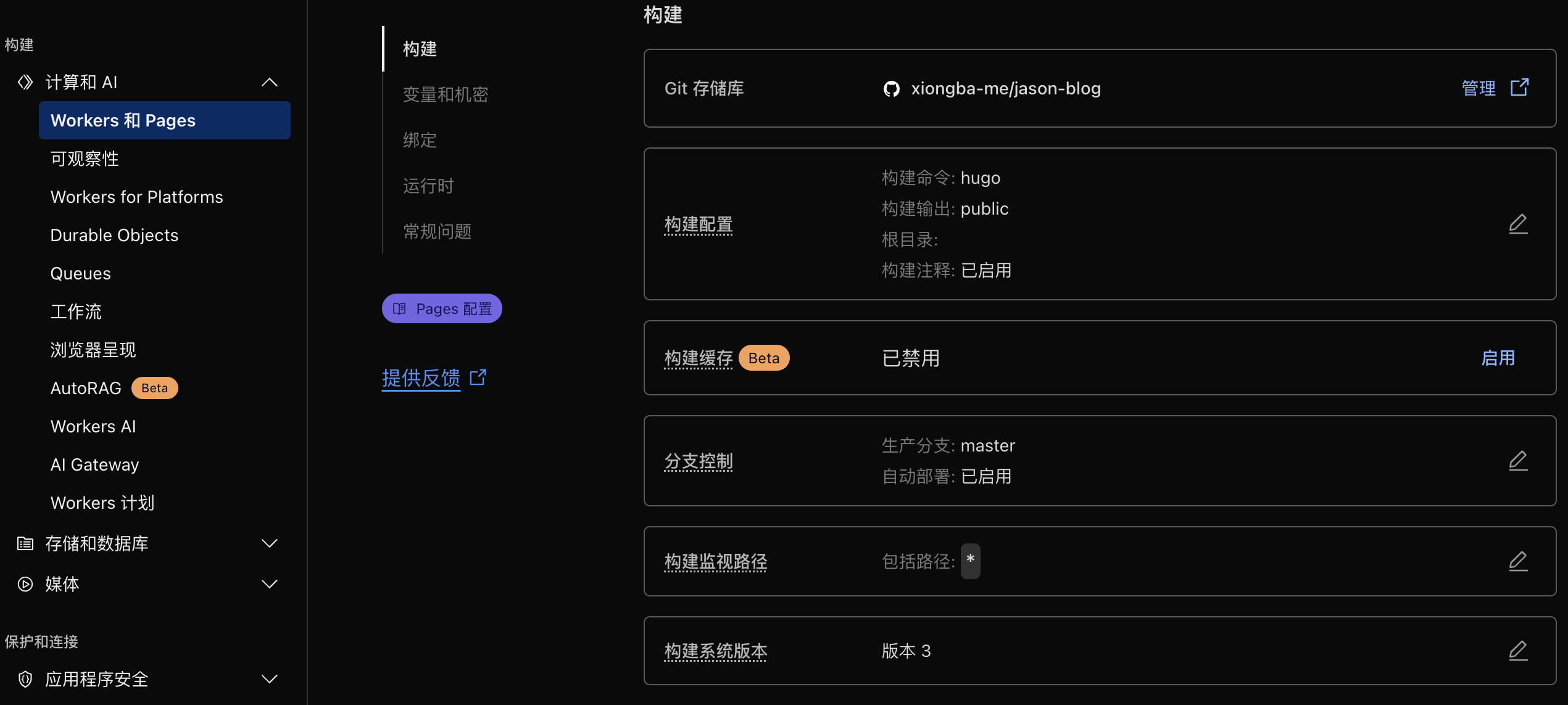Viewport: 1568px width, 705px height.
Task: Click external link icon beside 提供反馈
Action: point(478,377)
